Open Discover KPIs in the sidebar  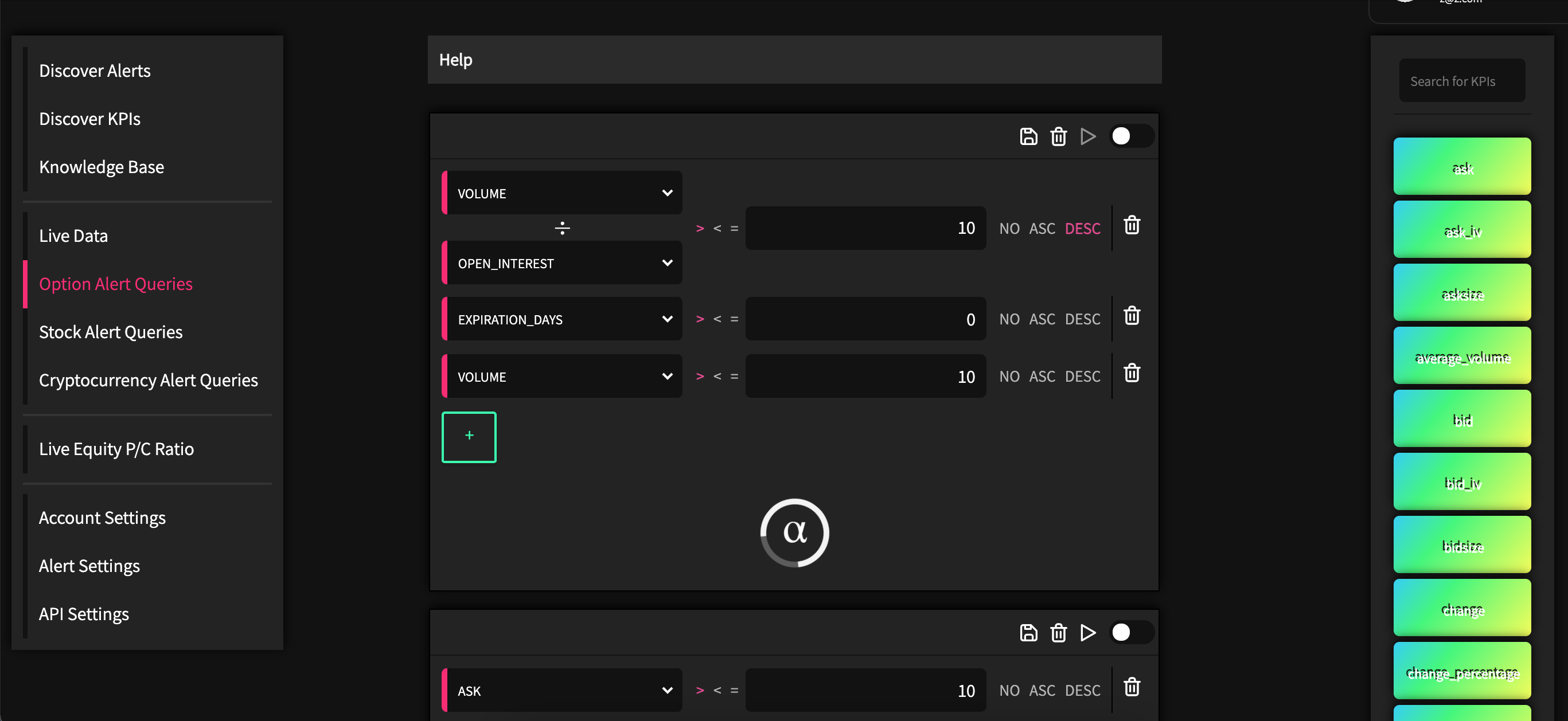[x=89, y=119]
